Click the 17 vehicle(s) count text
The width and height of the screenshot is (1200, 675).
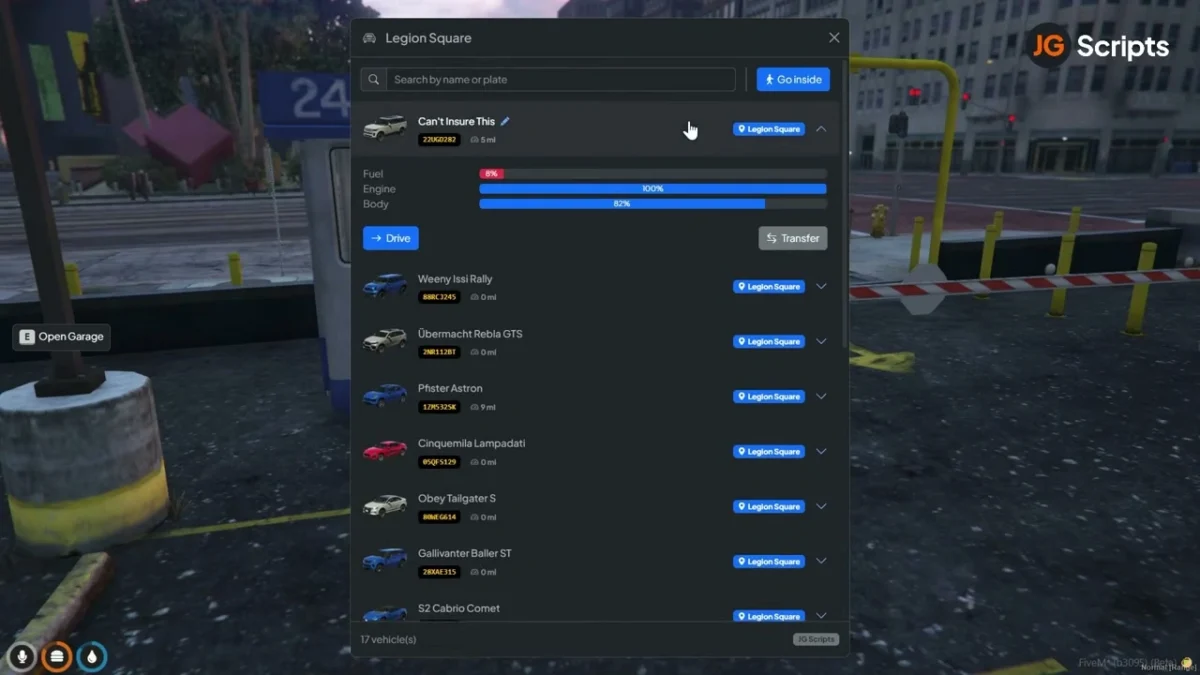(x=388, y=639)
